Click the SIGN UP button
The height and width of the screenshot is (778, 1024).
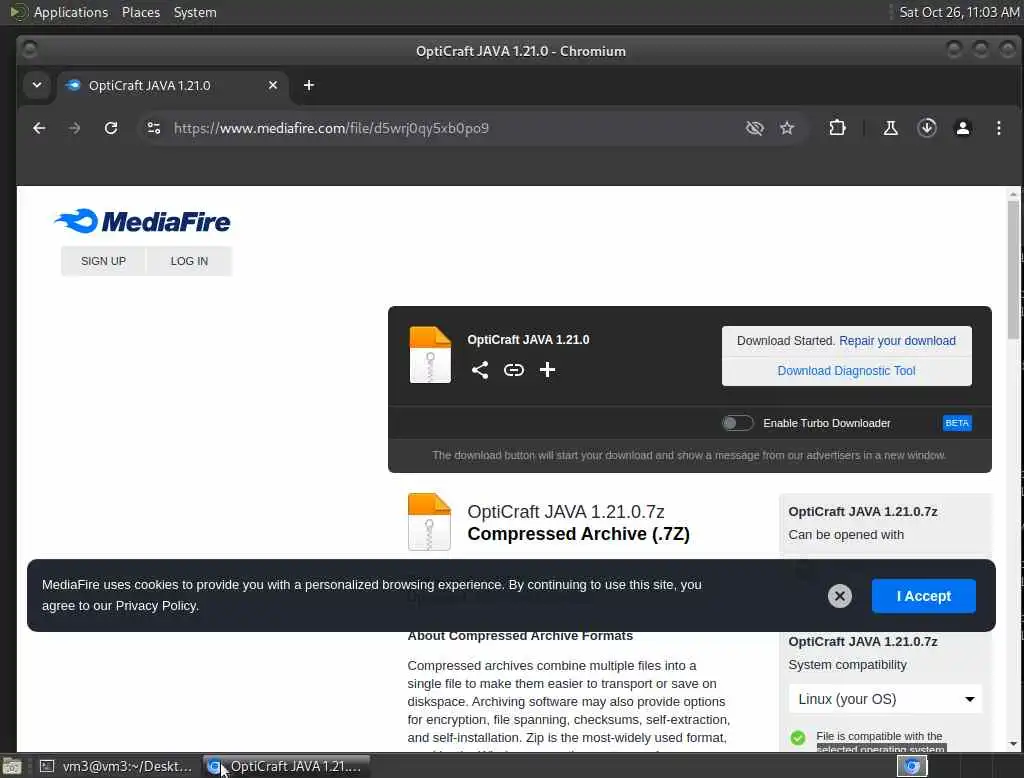click(103, 261)
